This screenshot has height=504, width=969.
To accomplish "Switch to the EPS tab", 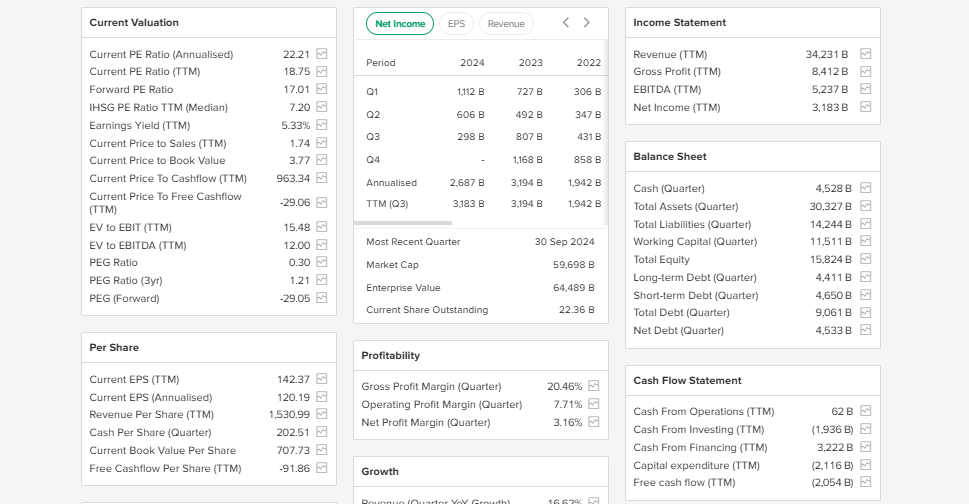I will tap(456, 23).
